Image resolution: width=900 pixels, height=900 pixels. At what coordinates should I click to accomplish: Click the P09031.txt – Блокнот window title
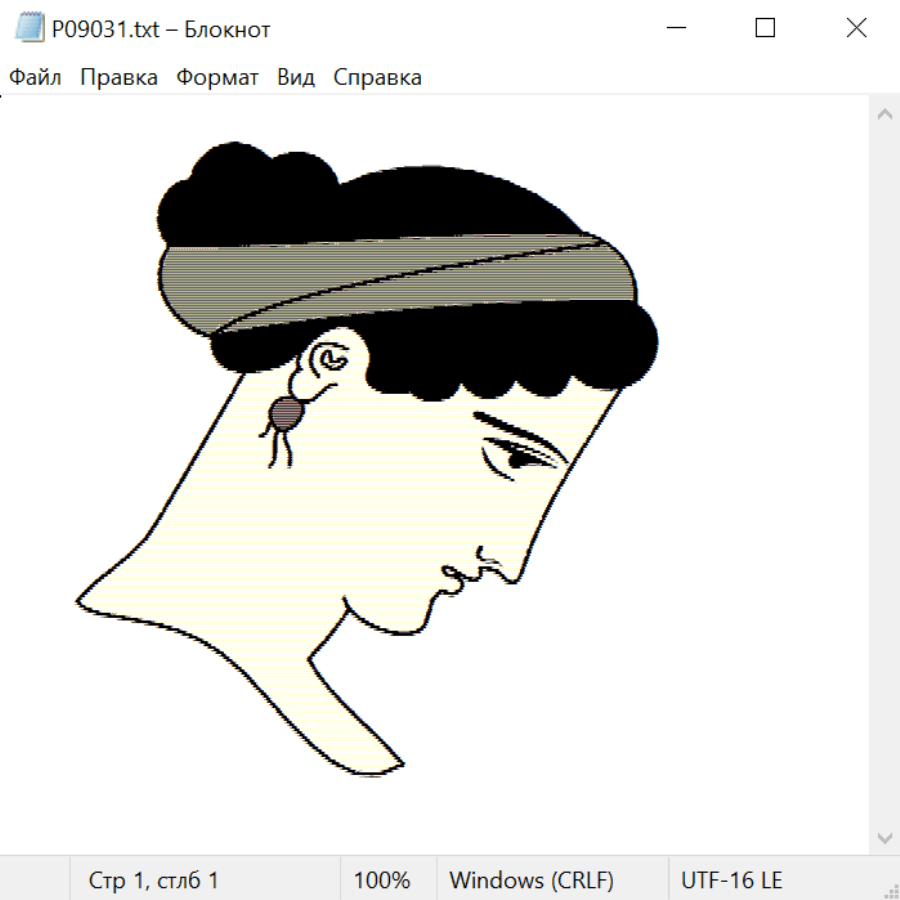(x=161, y=30)
